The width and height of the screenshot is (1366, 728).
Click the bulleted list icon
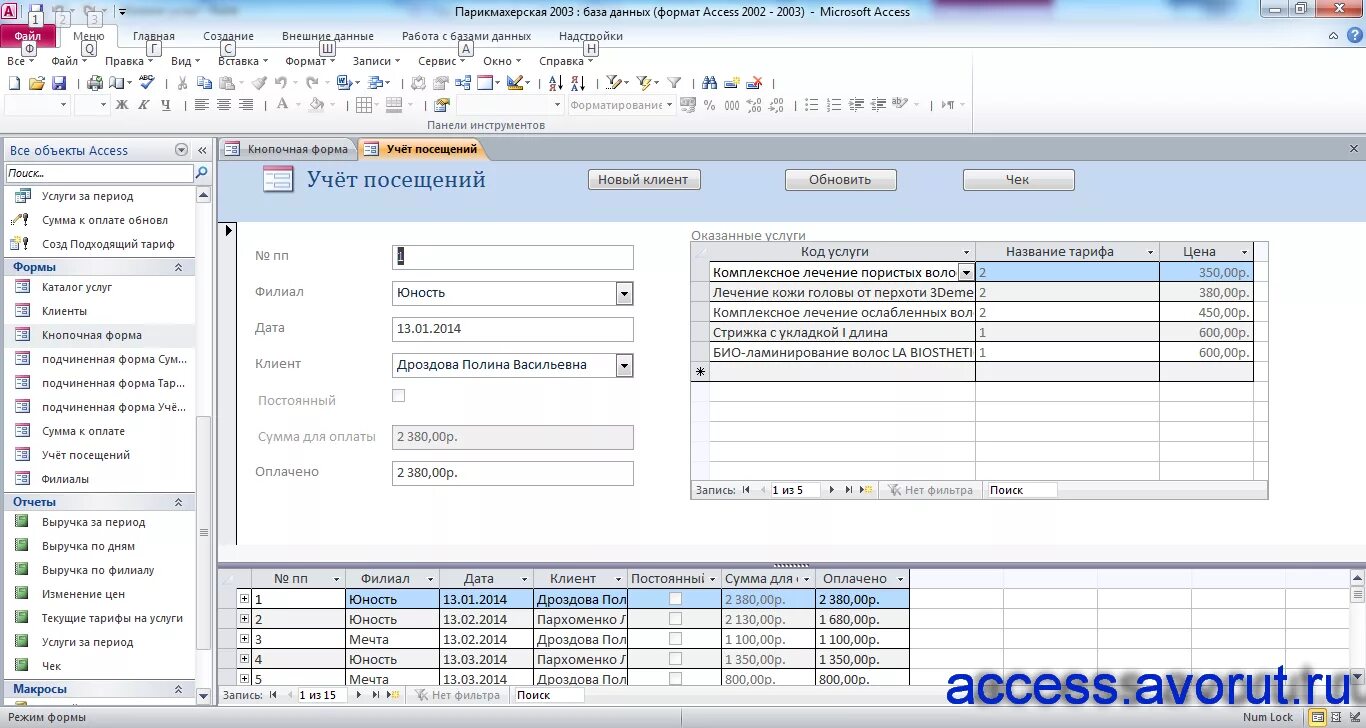click(811, 105)
